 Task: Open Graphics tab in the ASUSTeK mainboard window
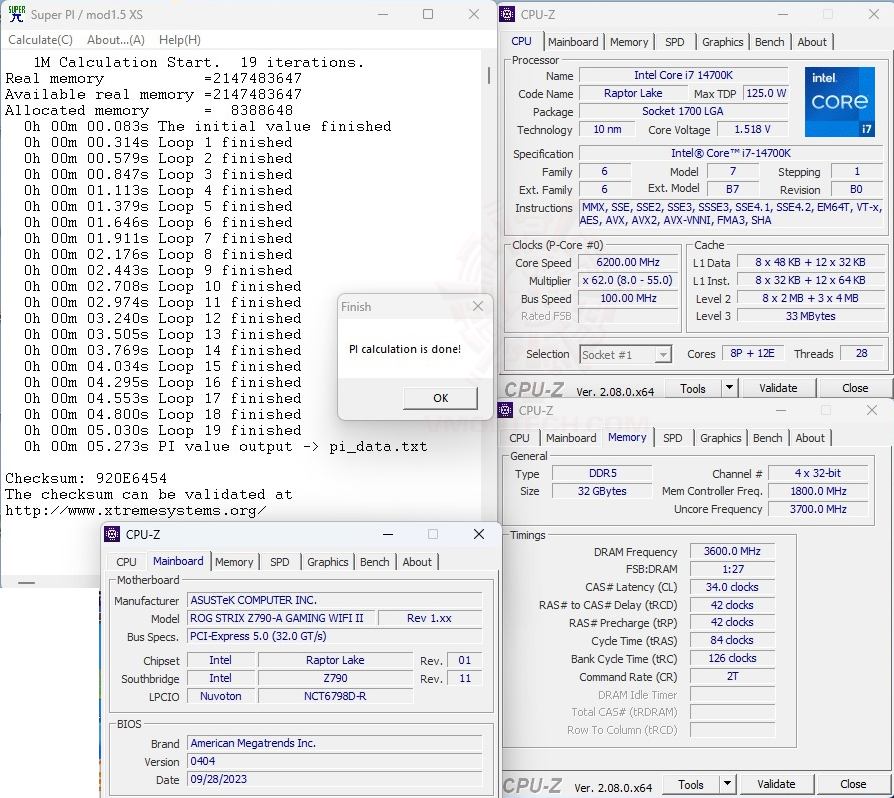coord(327,562)
